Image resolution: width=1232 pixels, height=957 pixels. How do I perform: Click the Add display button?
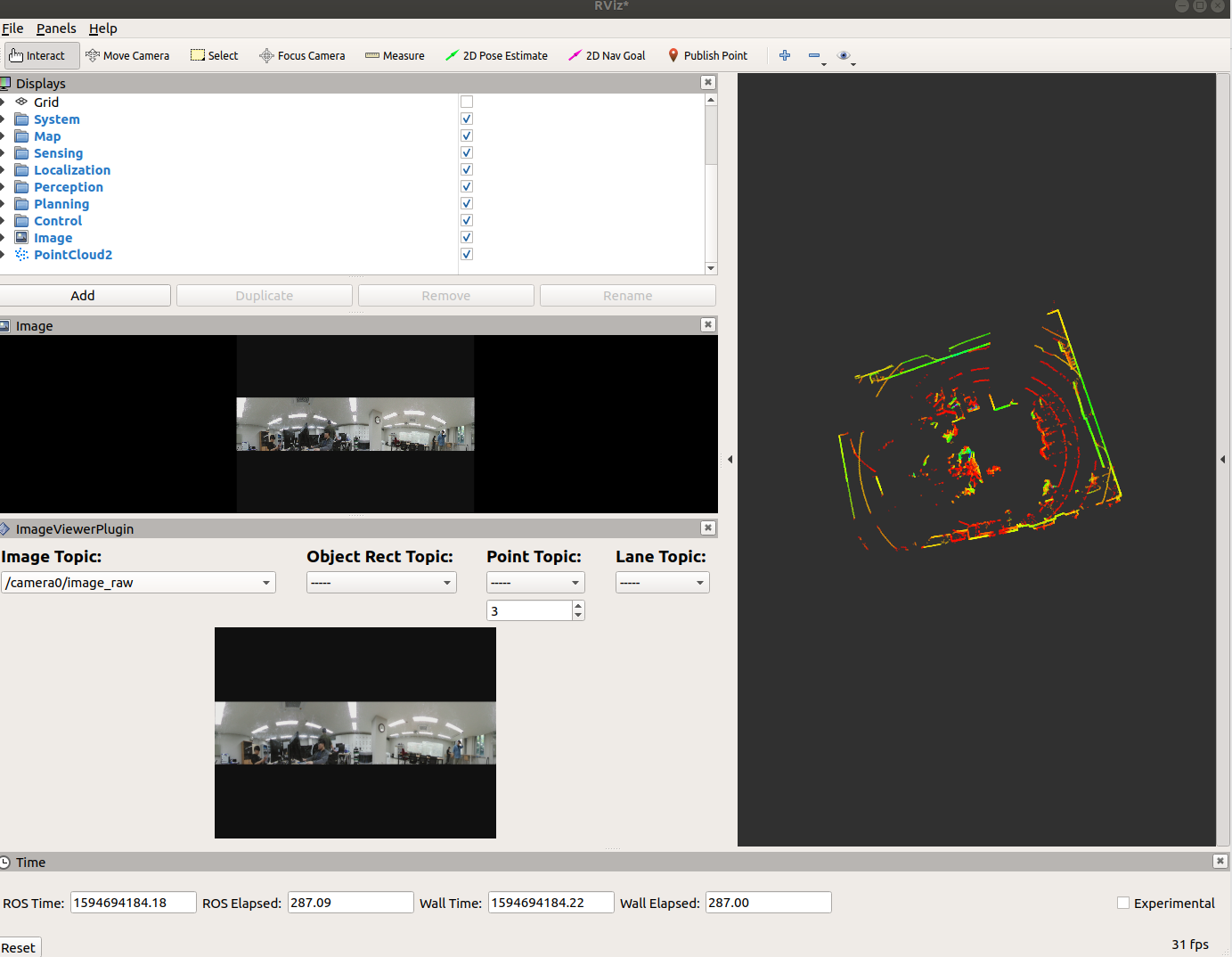point(86,295)
